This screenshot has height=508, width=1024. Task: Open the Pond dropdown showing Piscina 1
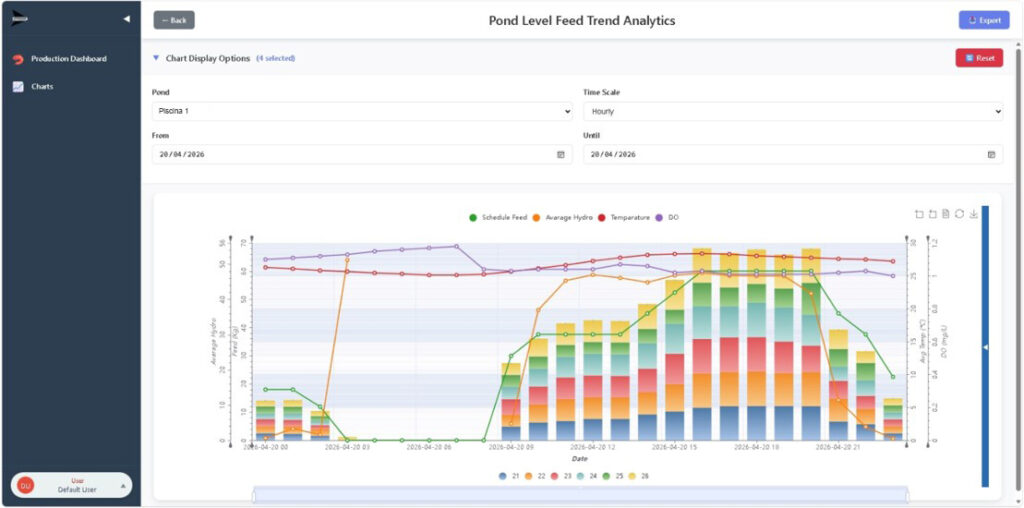tap(362, 112)
